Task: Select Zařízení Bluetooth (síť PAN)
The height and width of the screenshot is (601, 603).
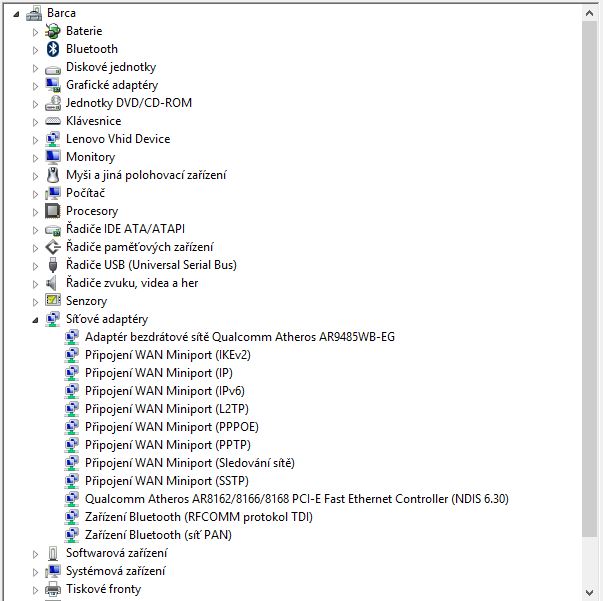Action: 158,535
